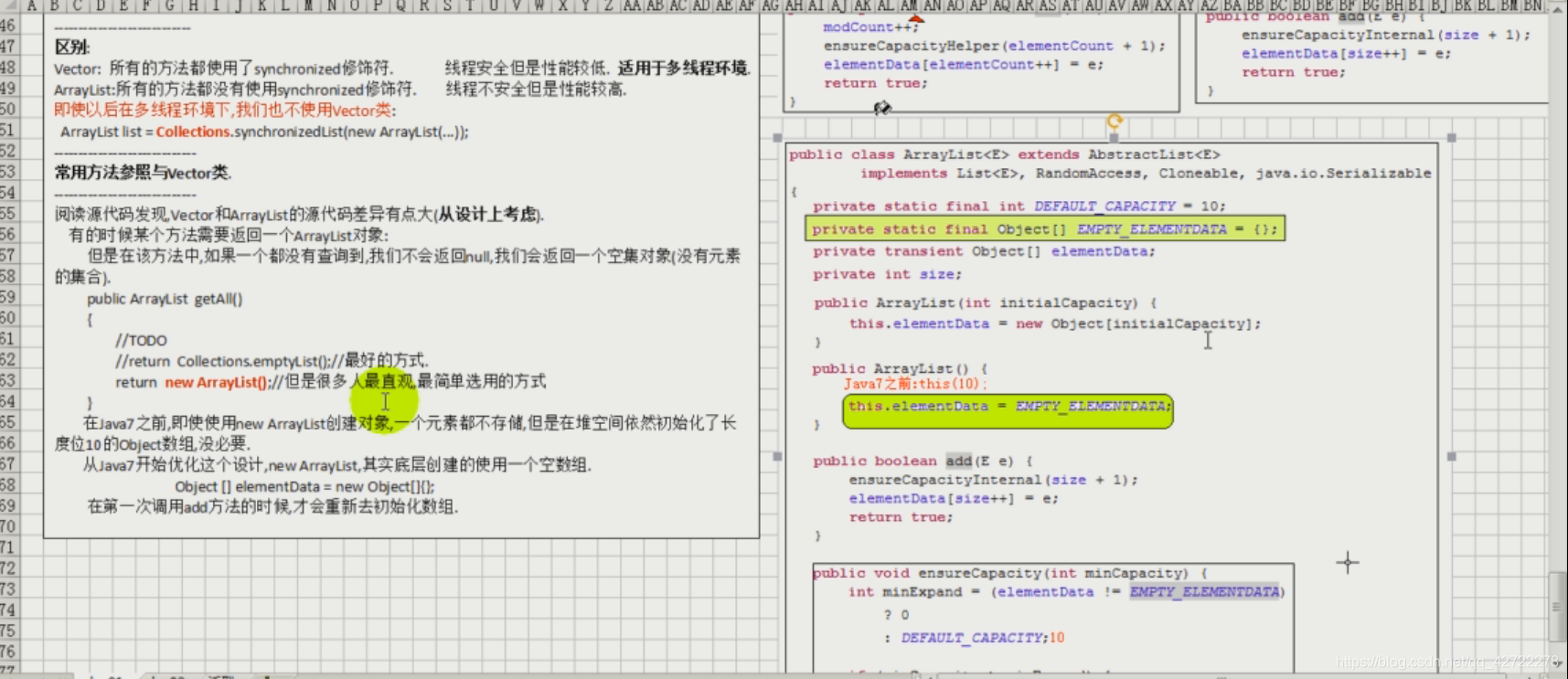Select column header AS
Image resolution: width=1568 pixels, height=679 pixels.
(1048, 5)
